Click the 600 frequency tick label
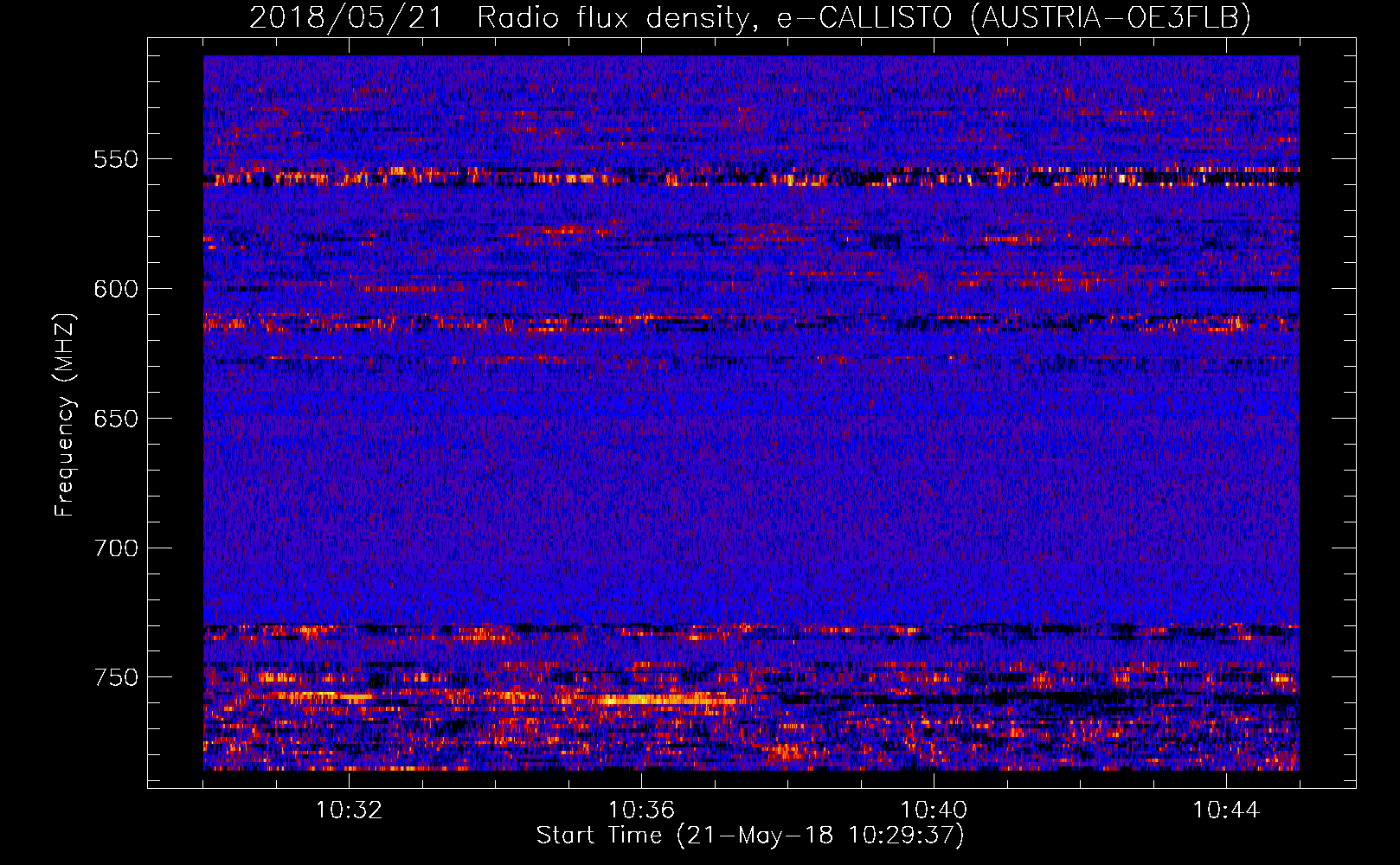Viewport: 1400px width, 865px height. coord(116,289)
